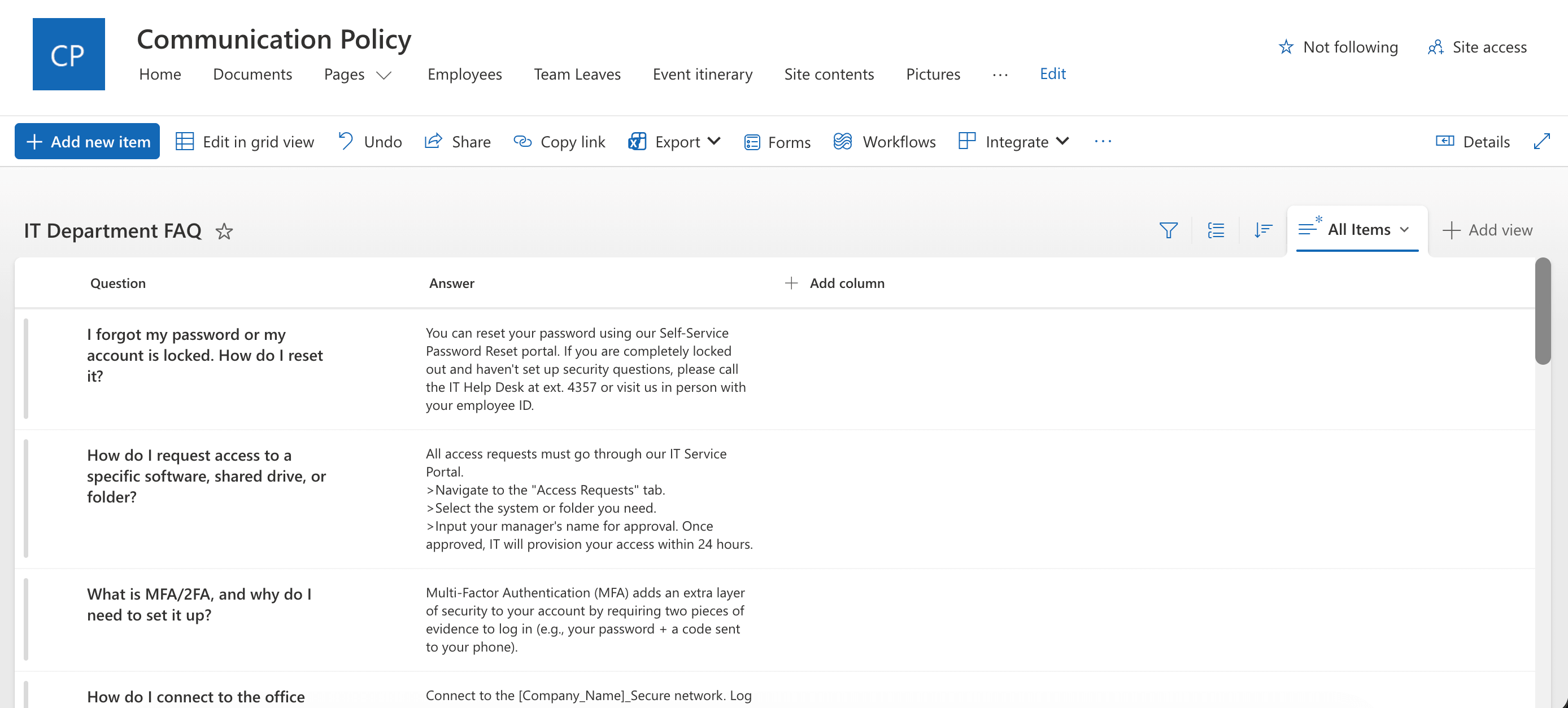1568x708 pixels.
Task: Click the Not following star icon
Action: [x=1286, y=47]
